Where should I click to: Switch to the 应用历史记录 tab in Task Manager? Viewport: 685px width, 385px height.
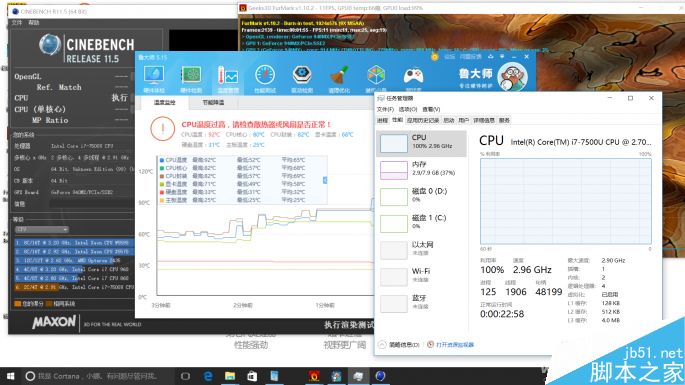coord(422,120)
